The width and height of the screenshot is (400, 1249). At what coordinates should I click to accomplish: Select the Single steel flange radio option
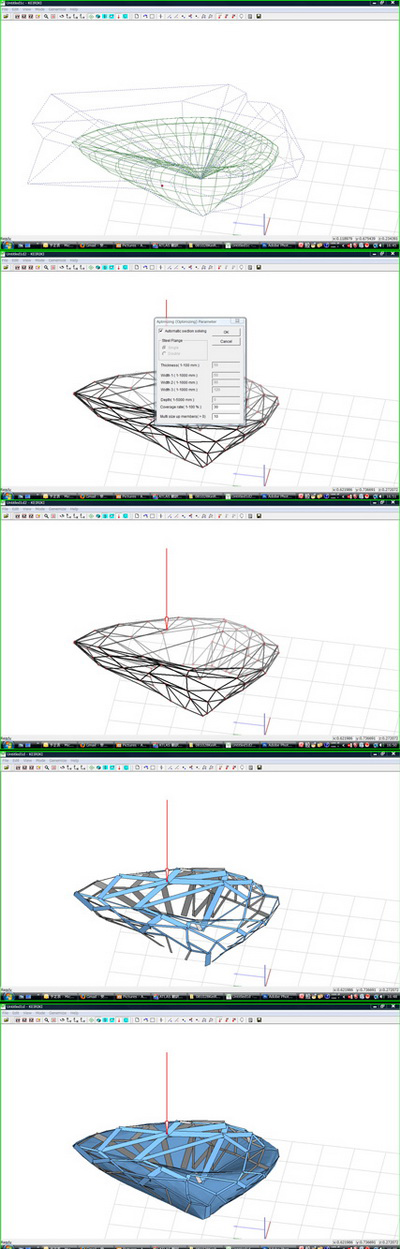(163, 348)
